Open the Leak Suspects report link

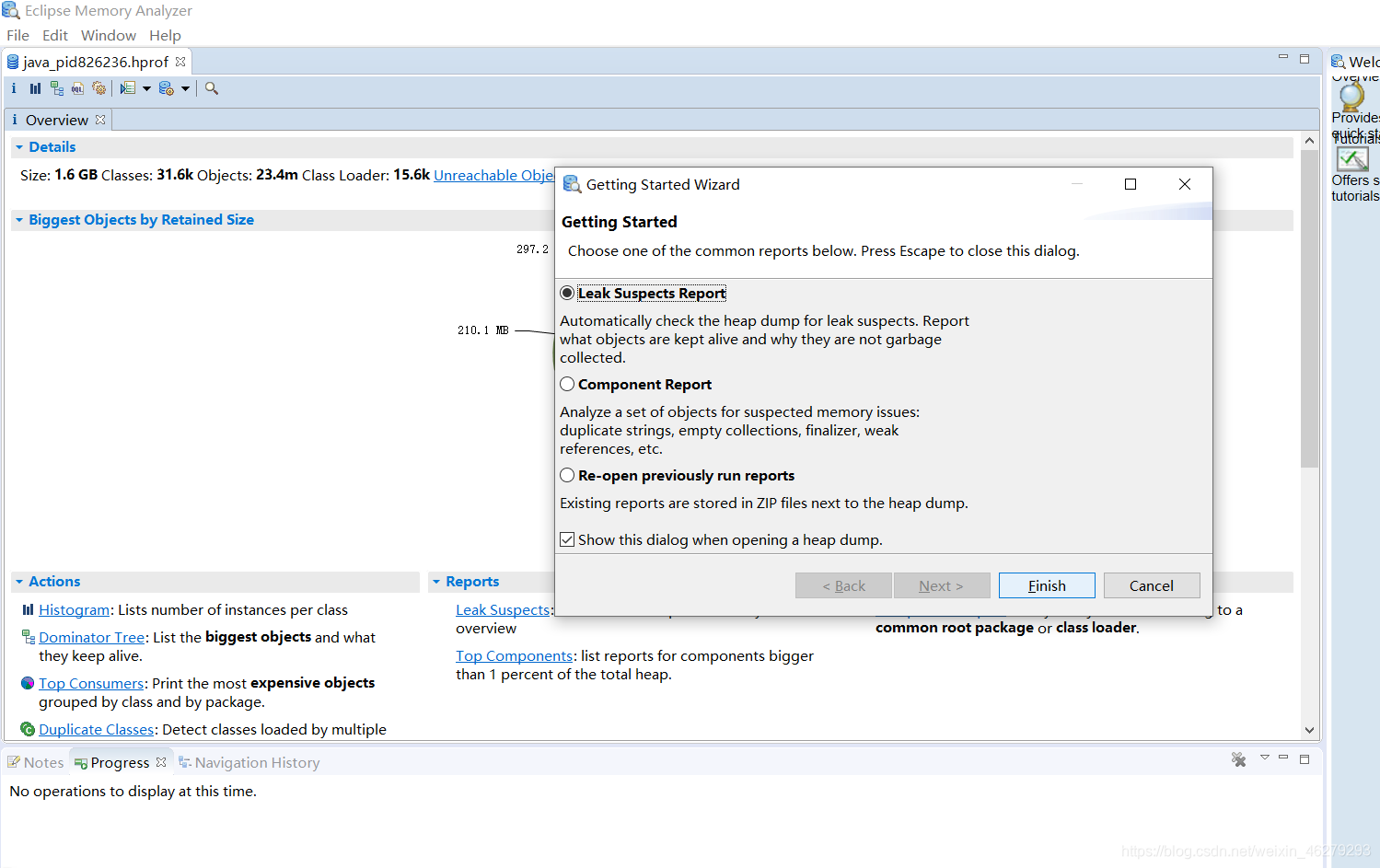click(x=503, y=609)
